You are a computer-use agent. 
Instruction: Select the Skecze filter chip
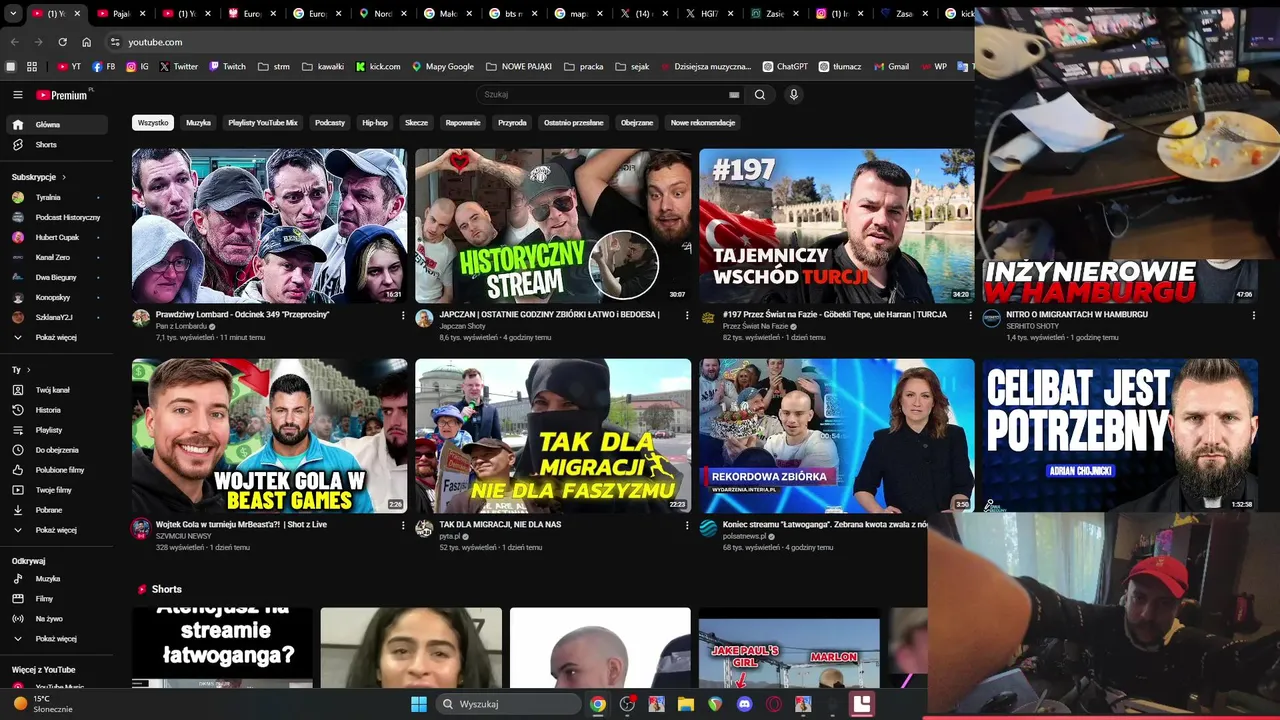[x=416, y=123]
